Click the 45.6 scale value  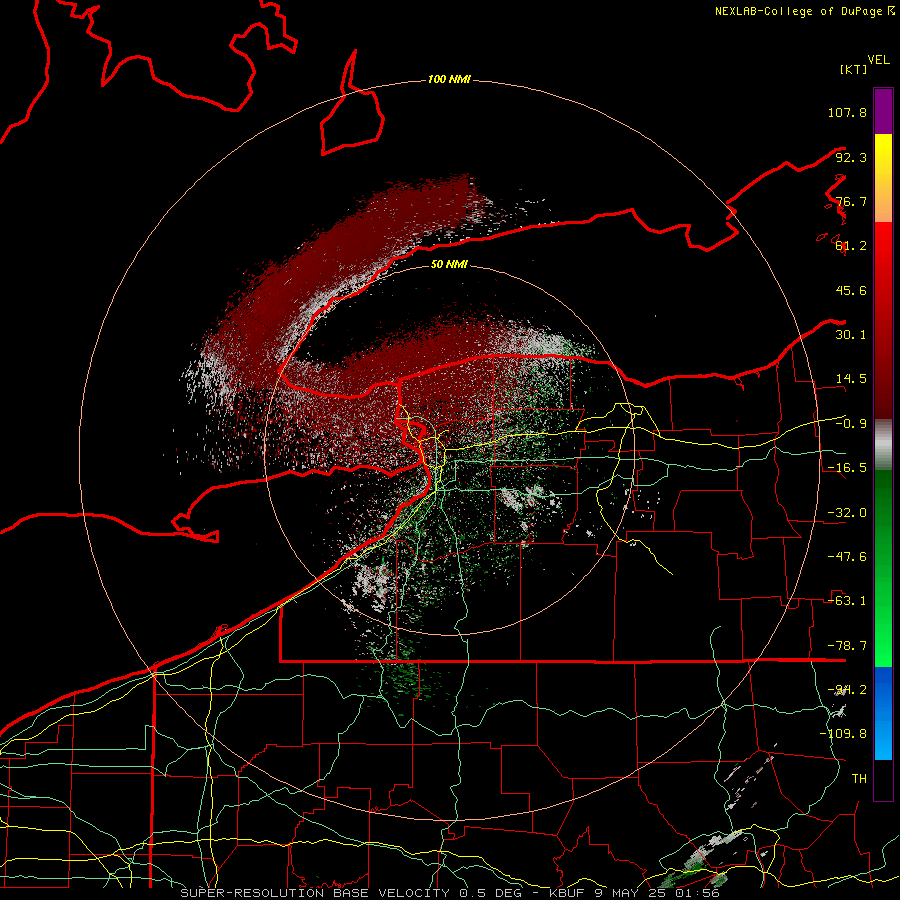pyautogui.click(x=851, y=290)
